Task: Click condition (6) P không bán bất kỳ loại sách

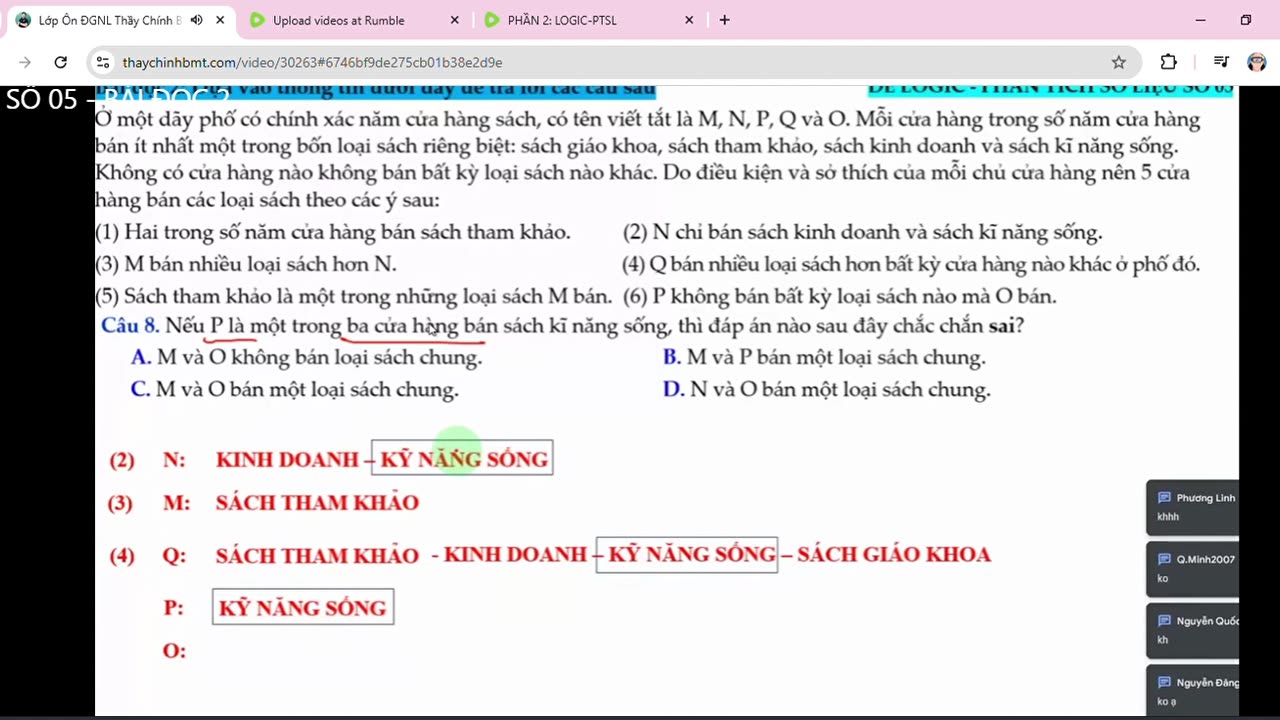Action: click(839, 297)
